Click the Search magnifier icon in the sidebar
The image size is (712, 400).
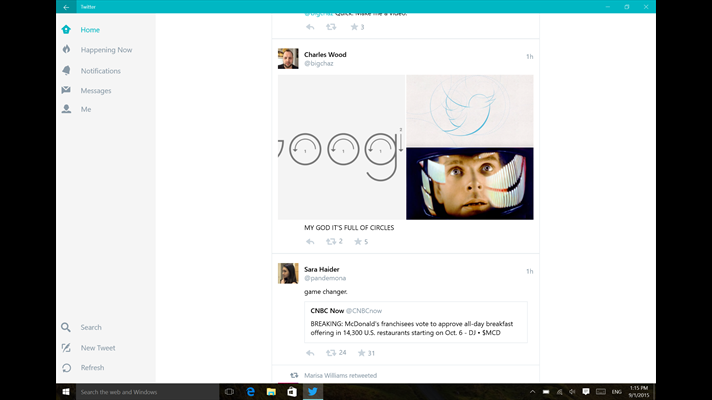(66, 327)
